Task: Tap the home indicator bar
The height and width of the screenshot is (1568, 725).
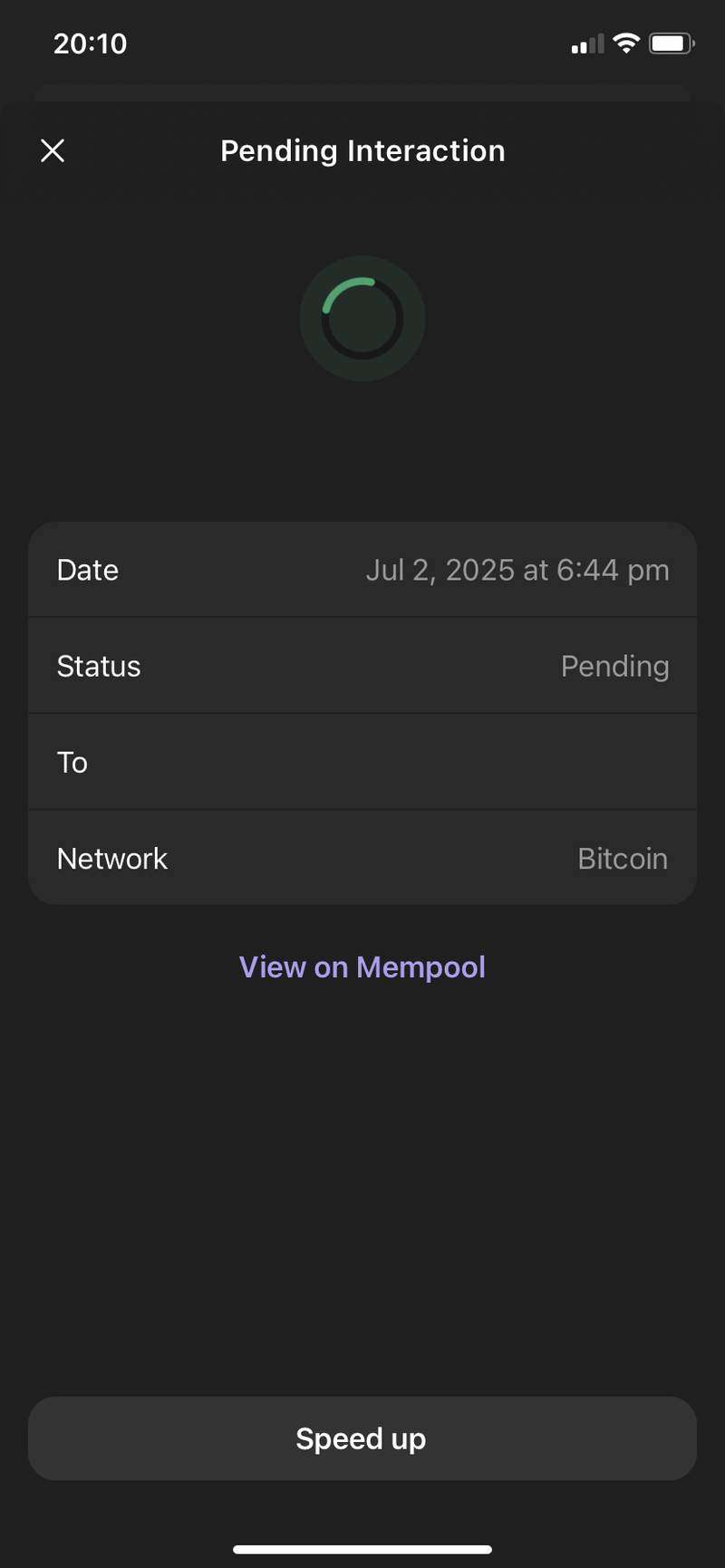Action: pyautogui.click(x=362, y=1549)
